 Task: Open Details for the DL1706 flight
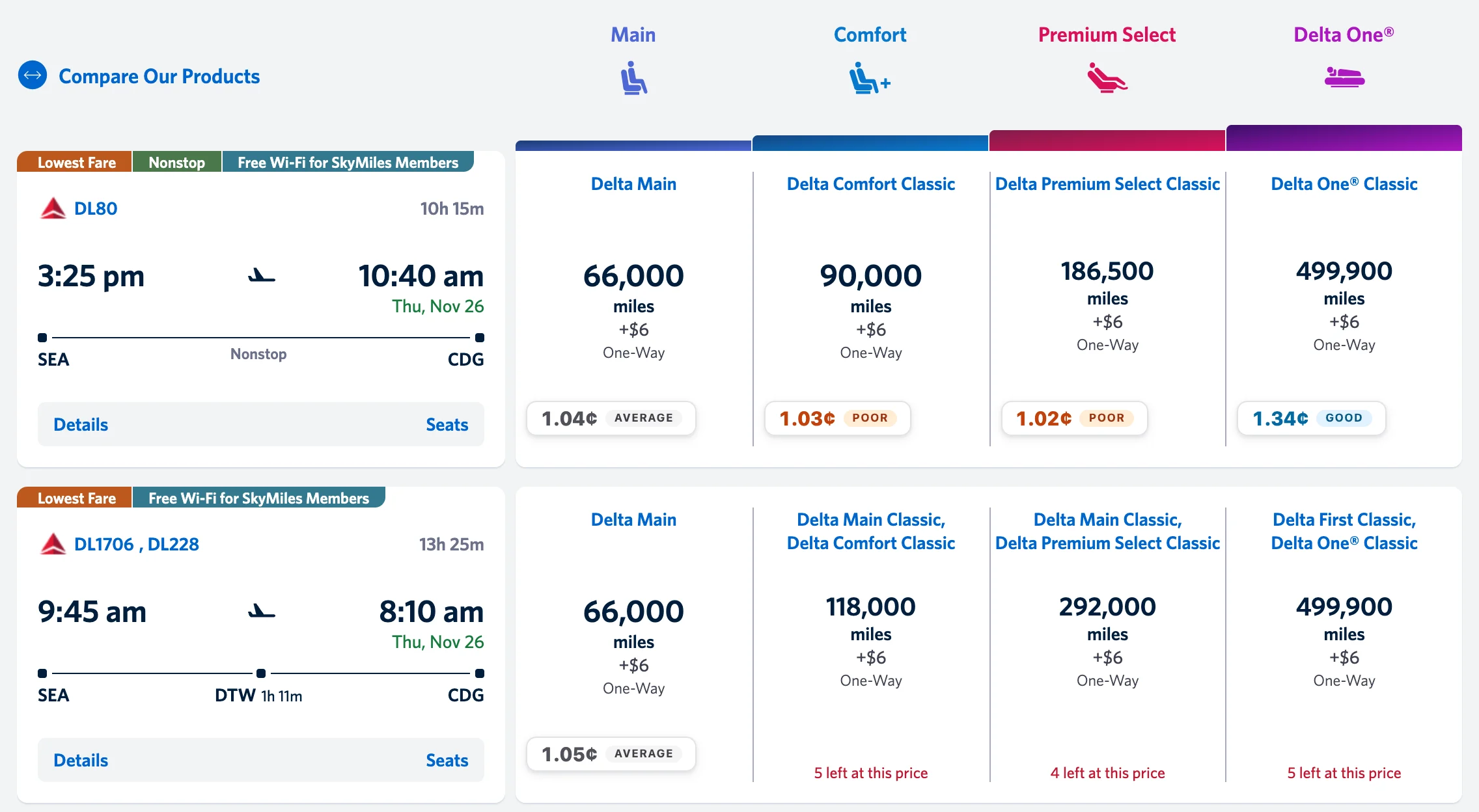81,760
